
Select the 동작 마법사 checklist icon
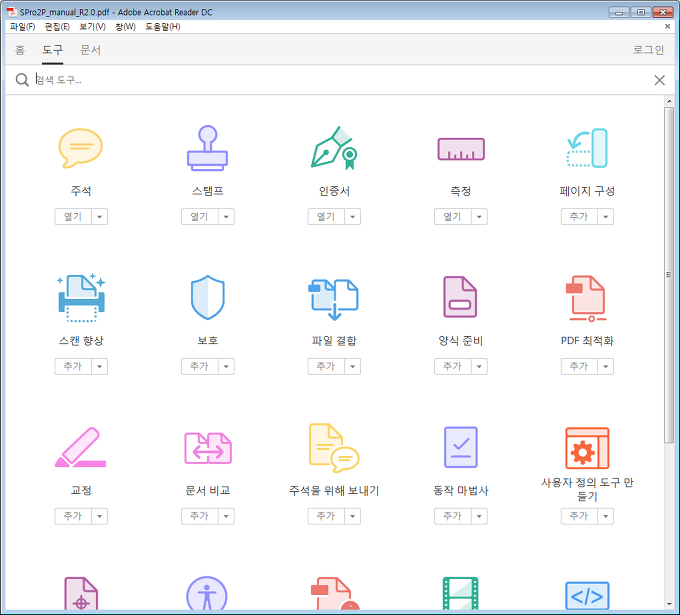point(461,447)
